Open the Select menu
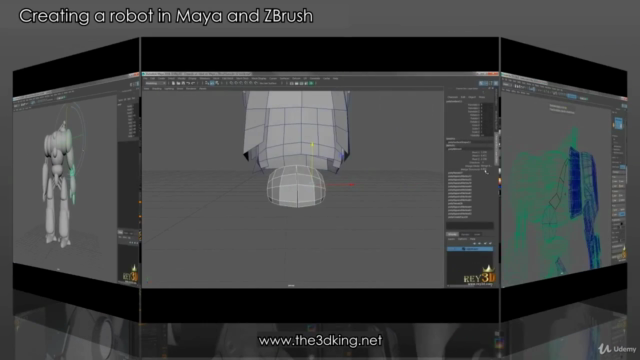640x360 pixels. click(x=171, y=78)
